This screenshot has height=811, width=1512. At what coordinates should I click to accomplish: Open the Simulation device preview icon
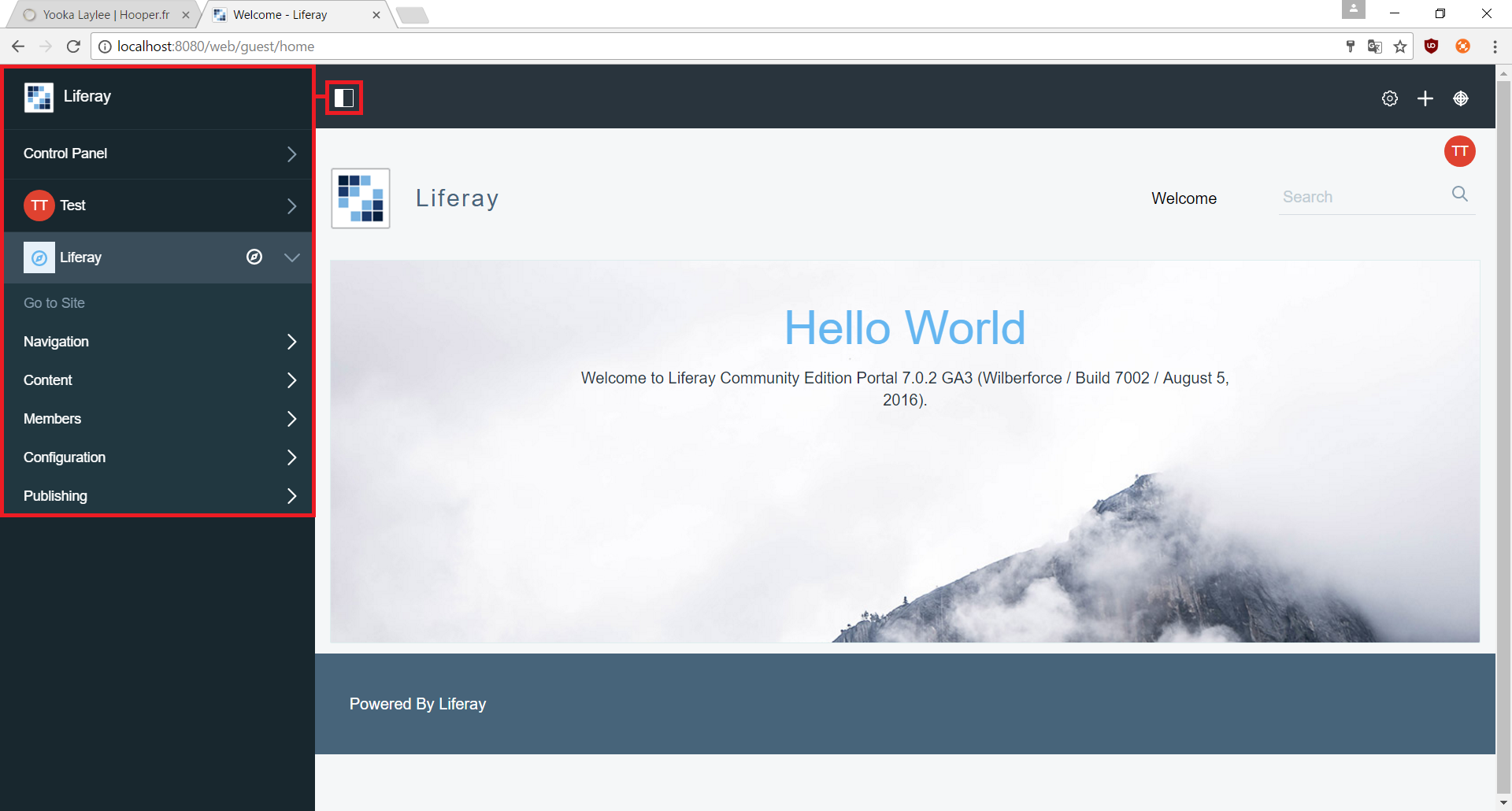[x=1461, y=98]
